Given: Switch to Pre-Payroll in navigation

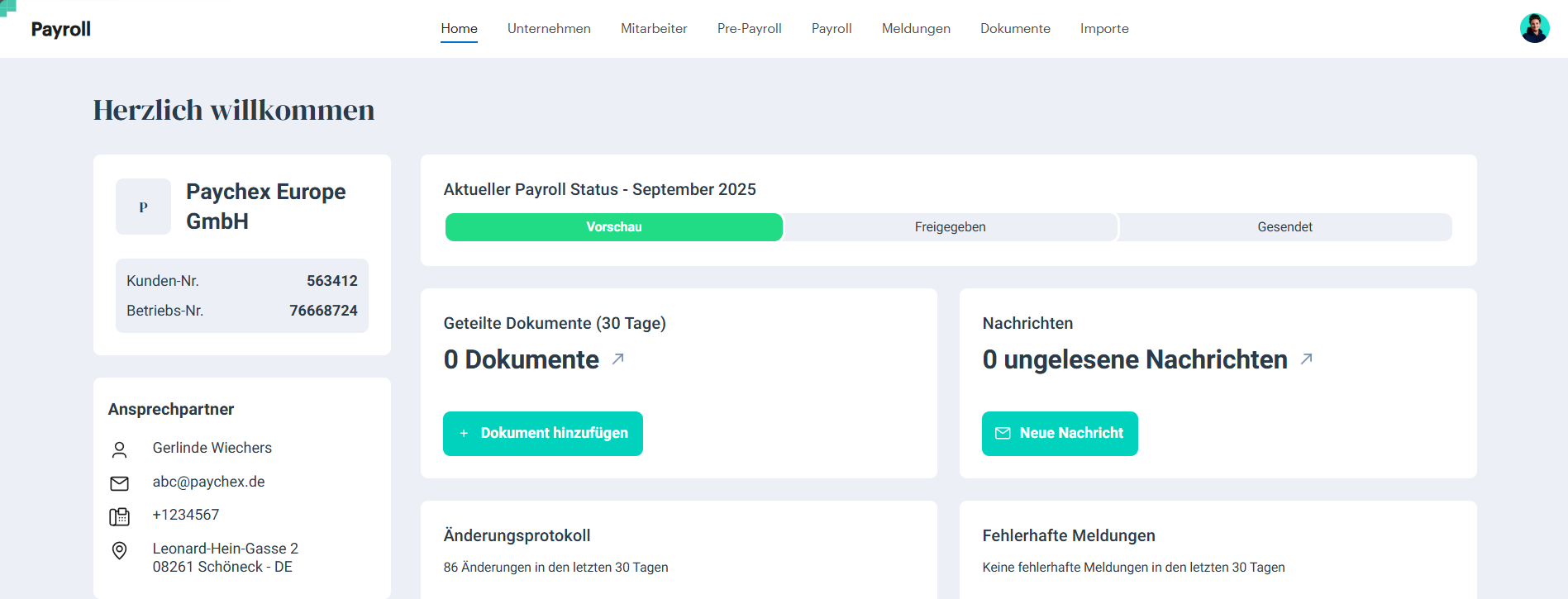Looking at the screenshot, I should pos(749,29).
